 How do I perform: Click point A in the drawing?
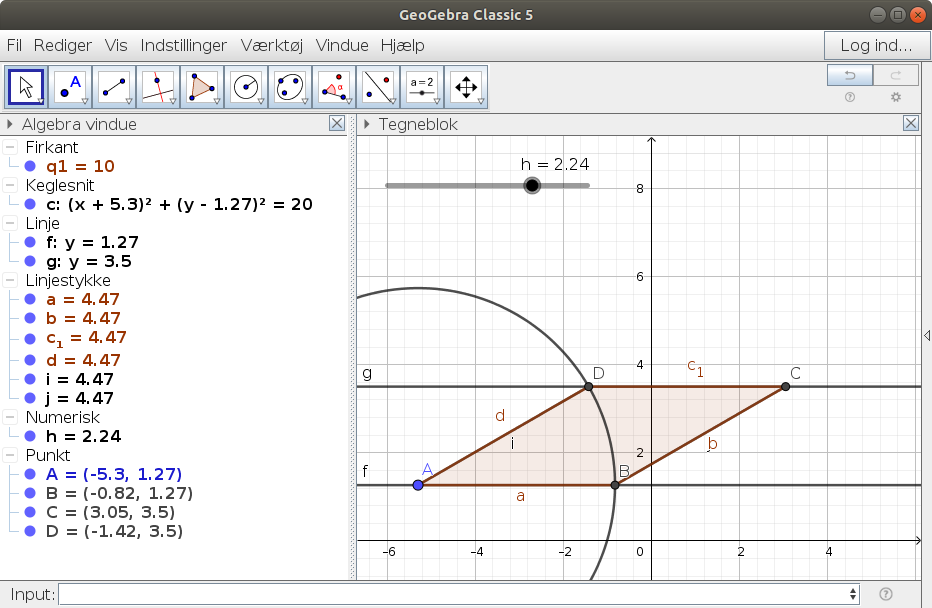pos(418,485)
